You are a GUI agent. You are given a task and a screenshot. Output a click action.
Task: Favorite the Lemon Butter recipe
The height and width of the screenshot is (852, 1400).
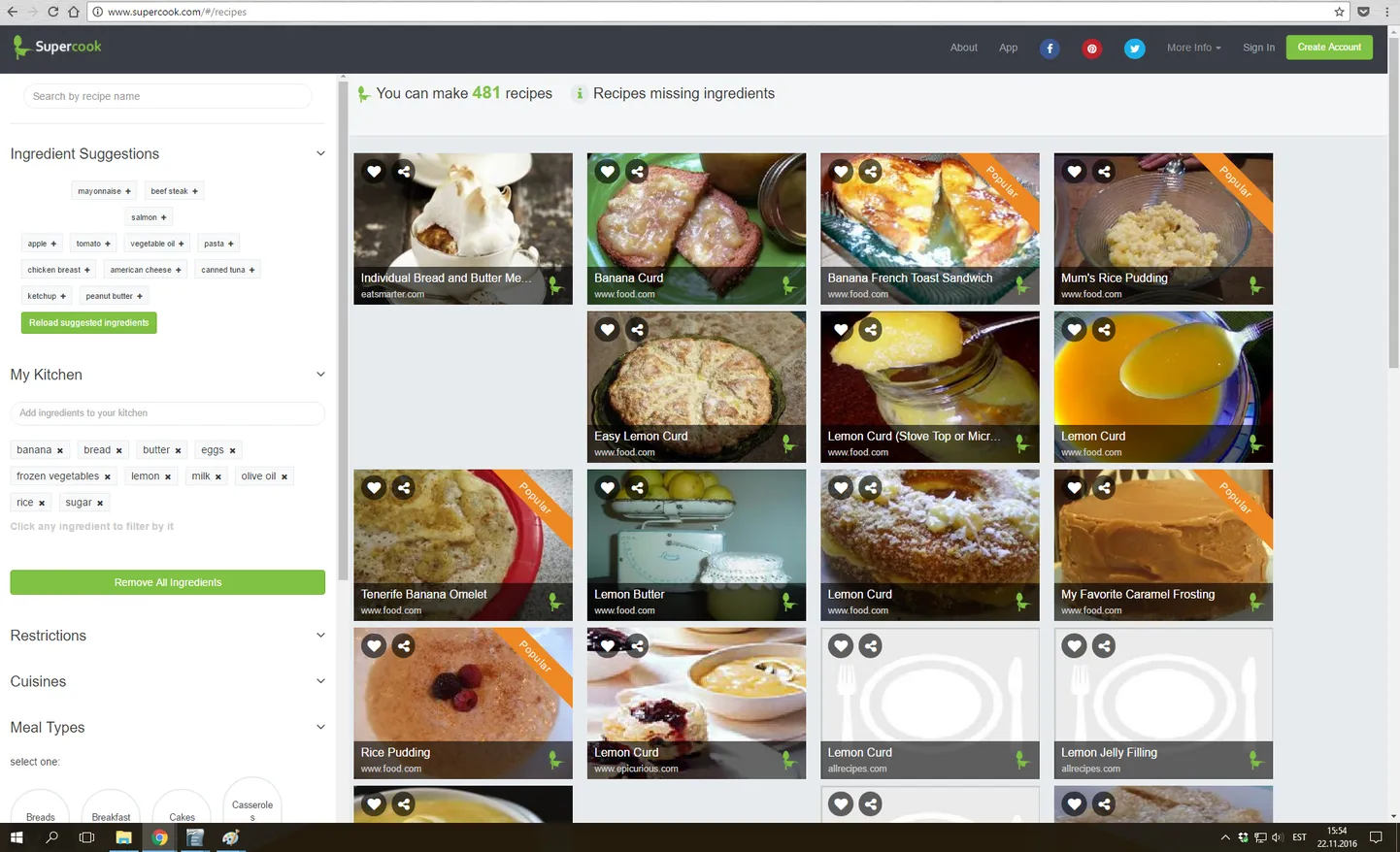pos(608,488)
